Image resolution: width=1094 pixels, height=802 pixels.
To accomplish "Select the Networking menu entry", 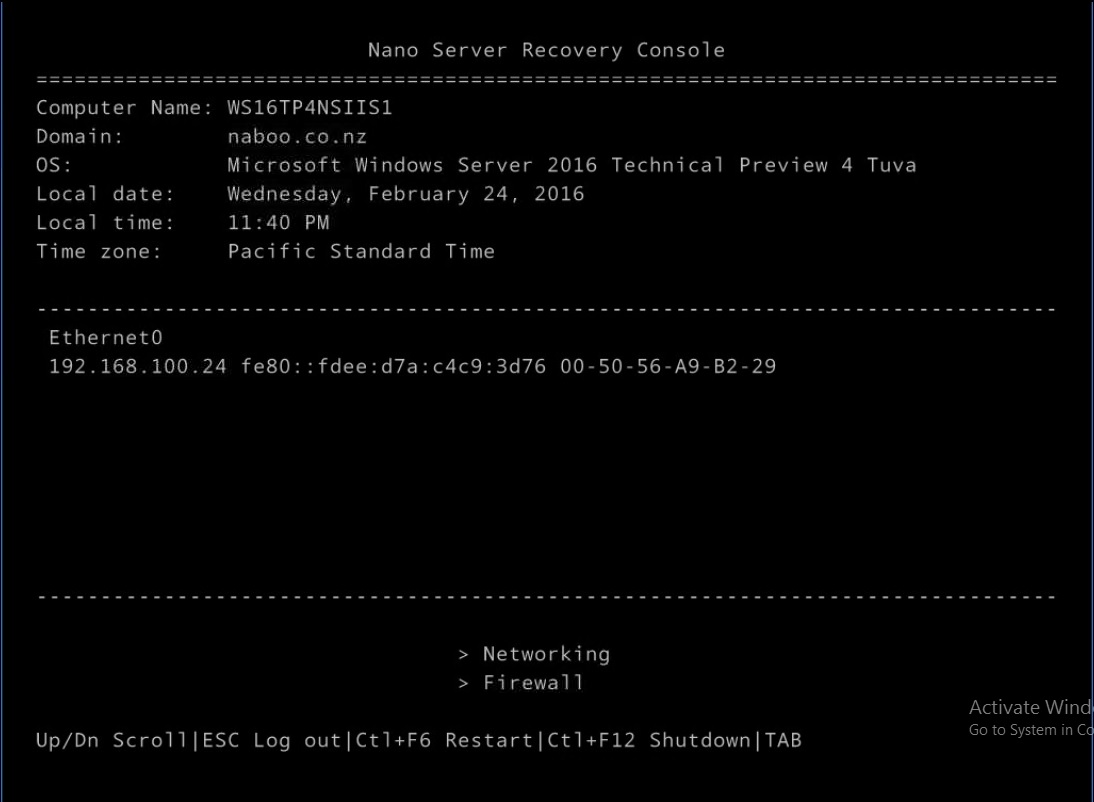I will coord(546,654).
